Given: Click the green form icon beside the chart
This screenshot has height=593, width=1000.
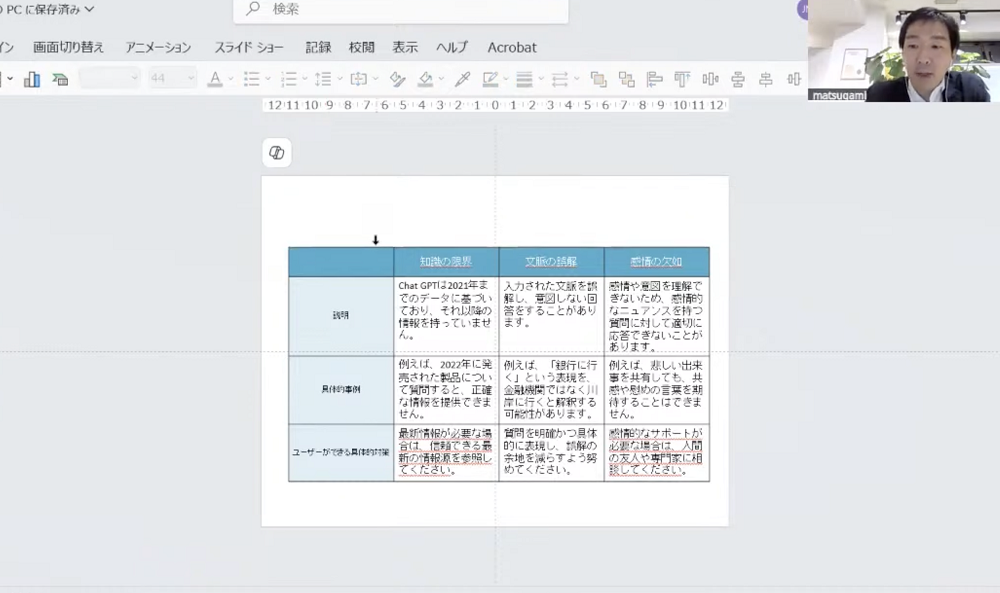Looking at the screenshot, I should (x=60, y=79).
